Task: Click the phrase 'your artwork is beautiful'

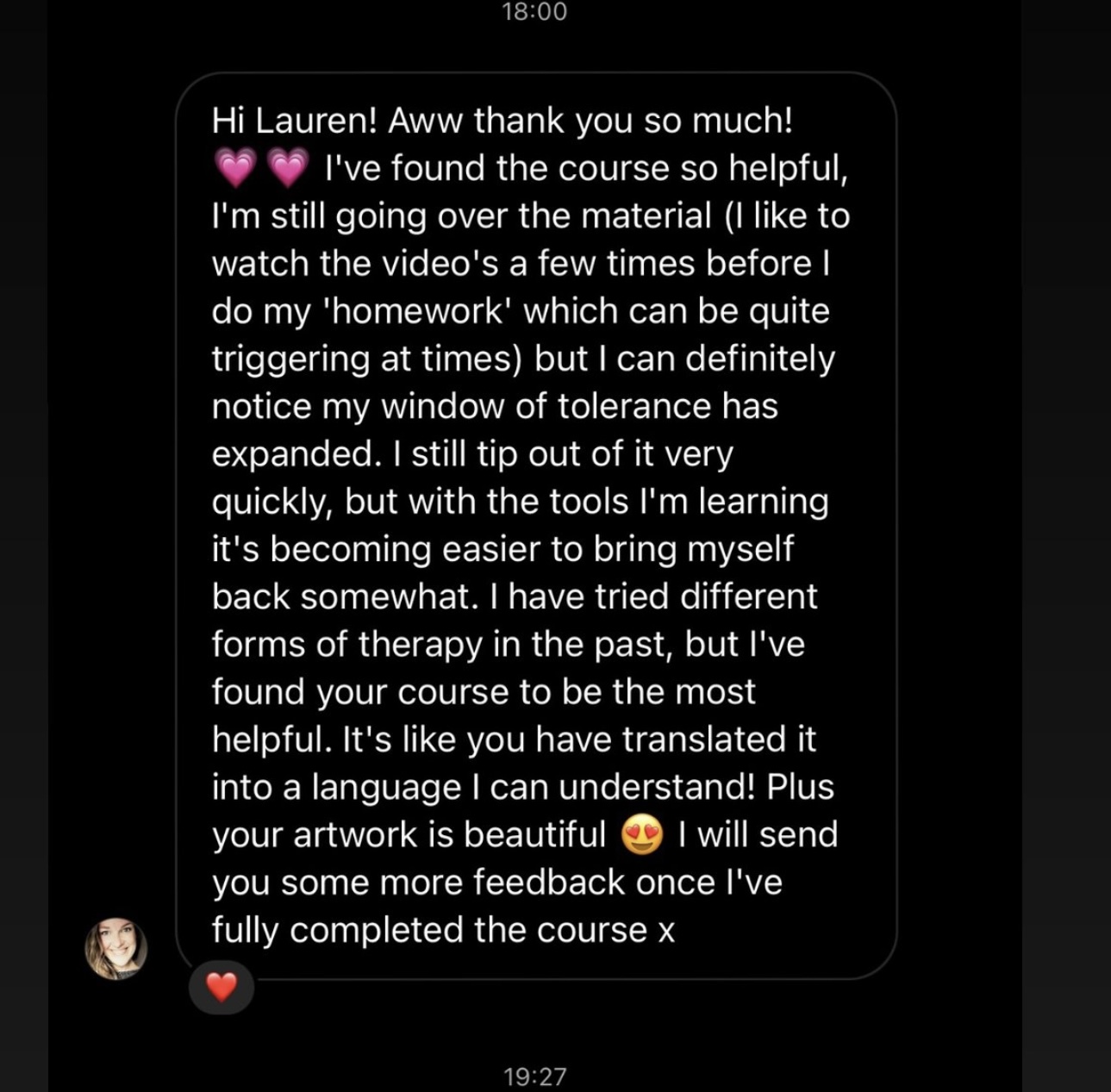Action: [409, 835]
